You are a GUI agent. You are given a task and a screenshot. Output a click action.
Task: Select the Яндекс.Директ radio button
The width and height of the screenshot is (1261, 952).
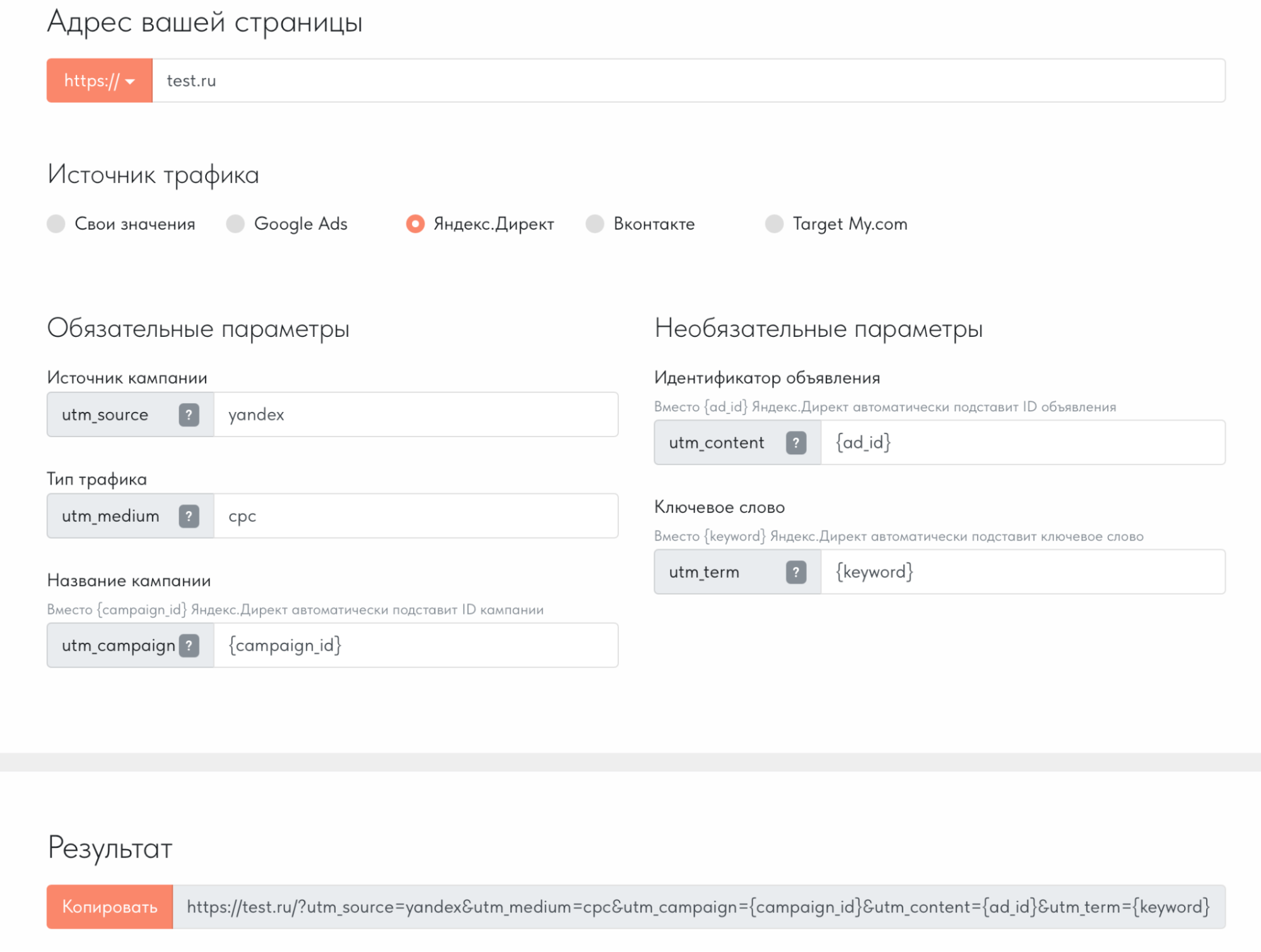point(415,224)
